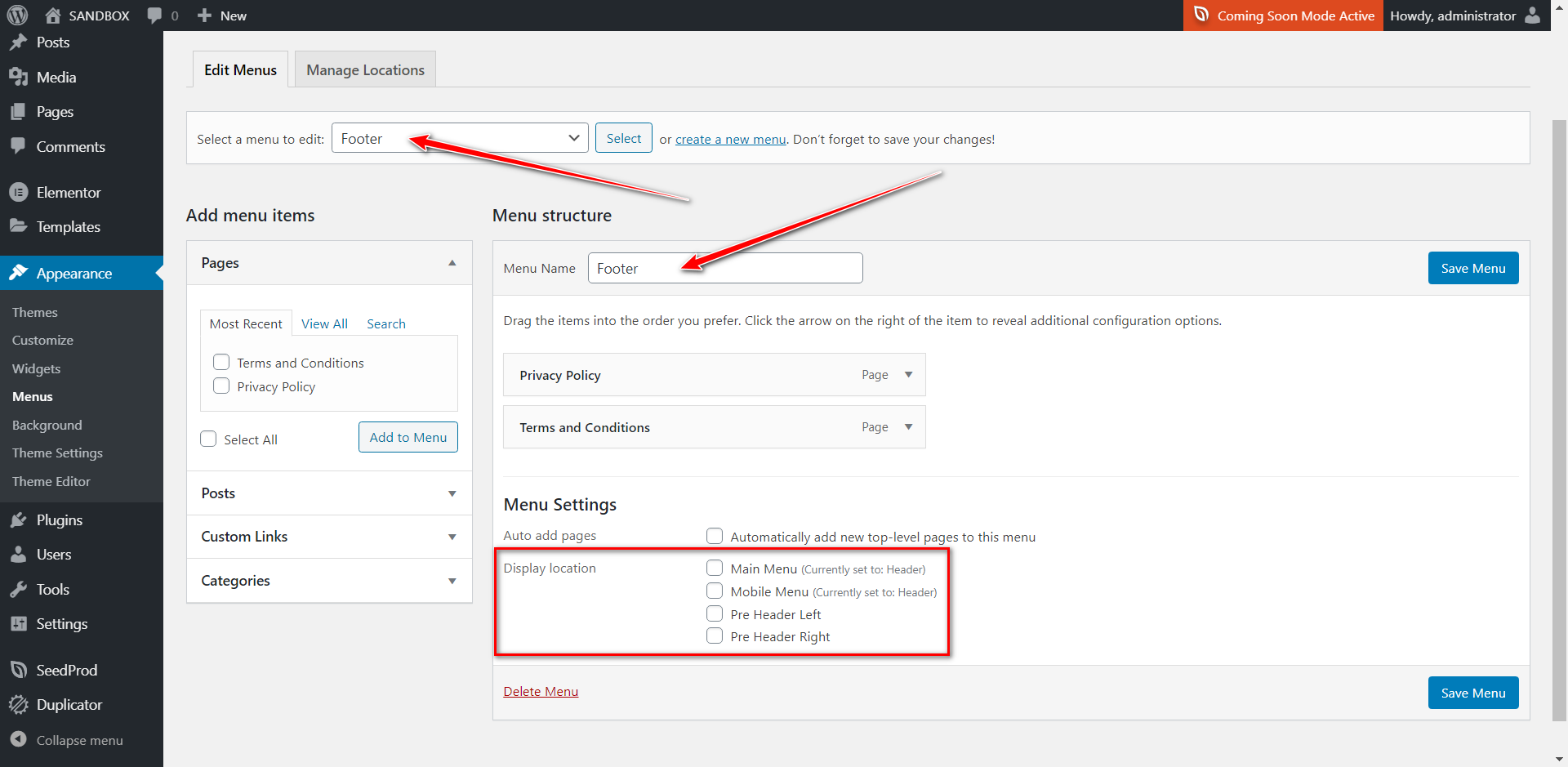Click the SANDBOX home icon
Screen dimensions: 1568x767
coord(53,16)
